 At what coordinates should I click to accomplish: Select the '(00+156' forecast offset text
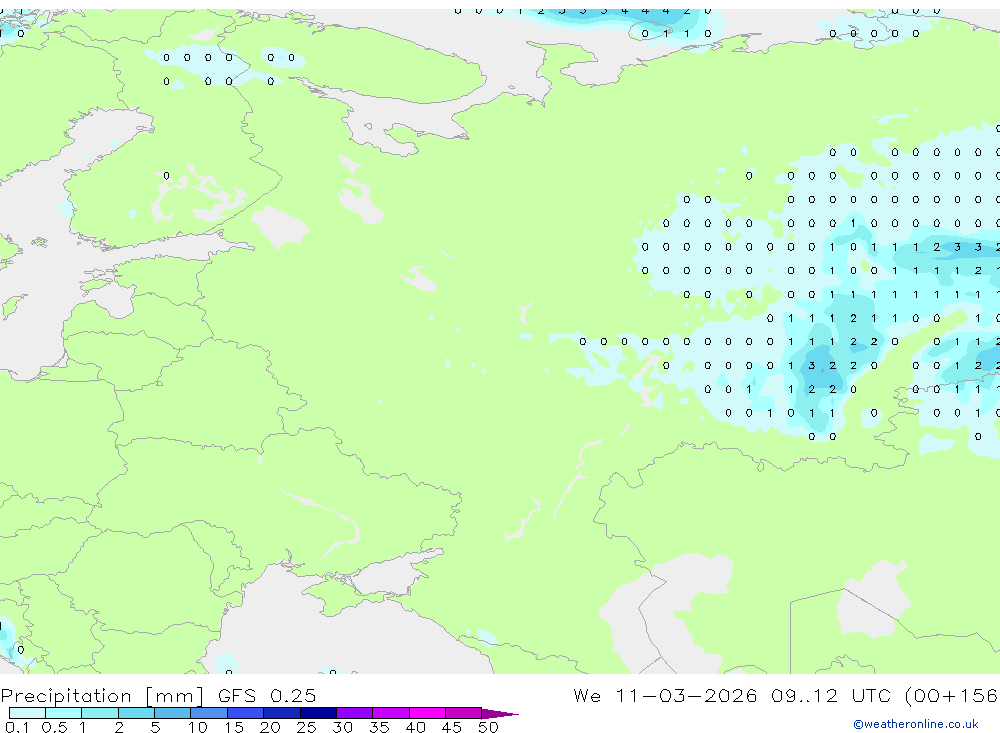click(x=952, y=696)
